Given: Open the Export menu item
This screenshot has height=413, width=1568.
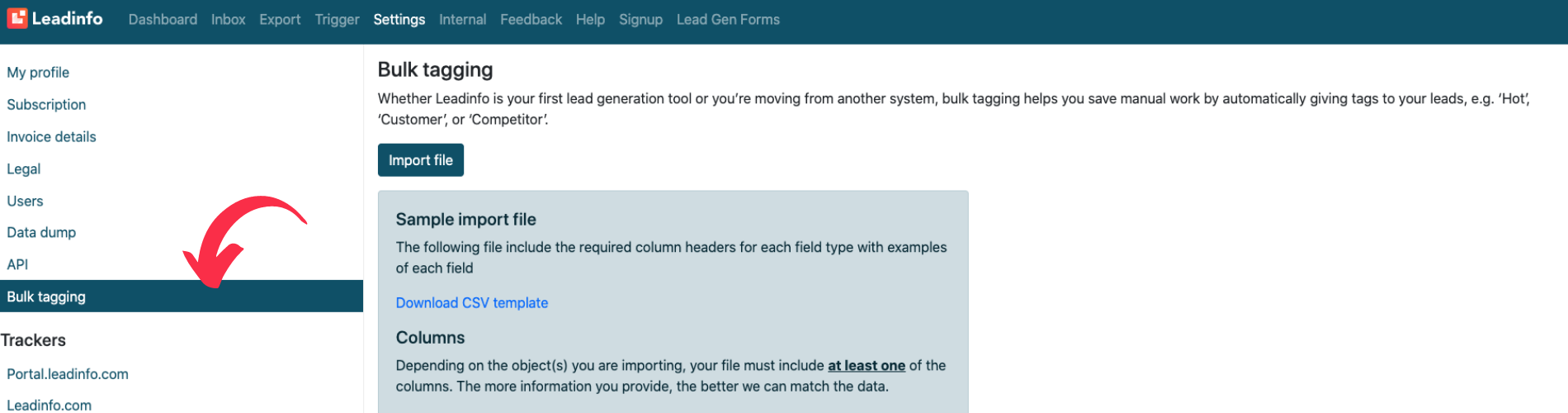Looking at the screenshot, I should click(280, 19).
